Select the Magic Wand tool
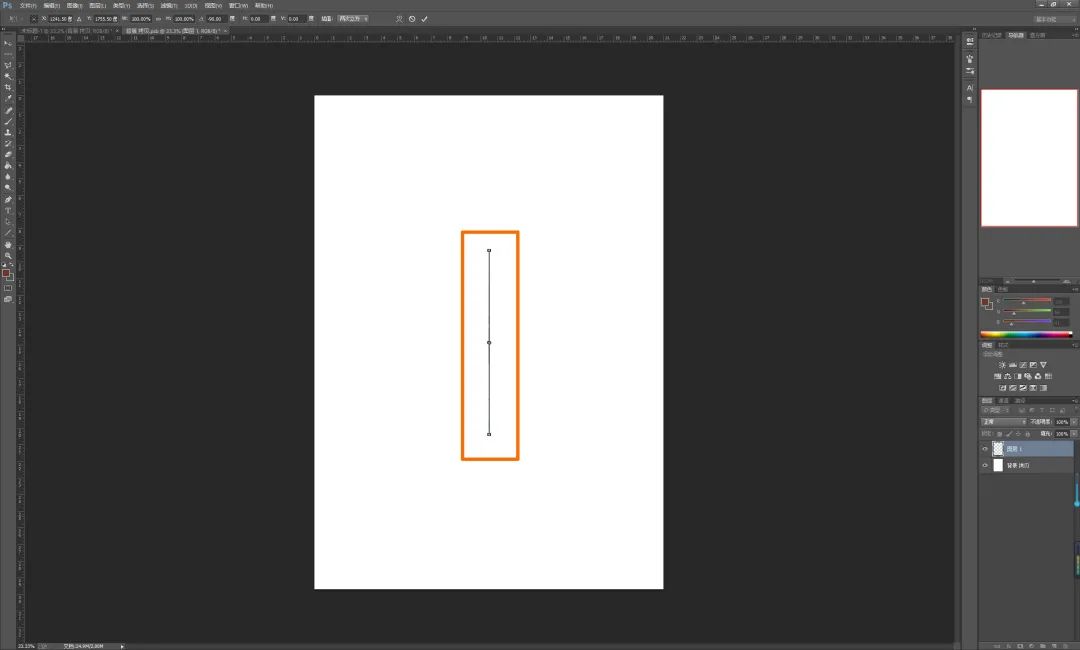The image size is (1080, 650). tap(8, 76)
